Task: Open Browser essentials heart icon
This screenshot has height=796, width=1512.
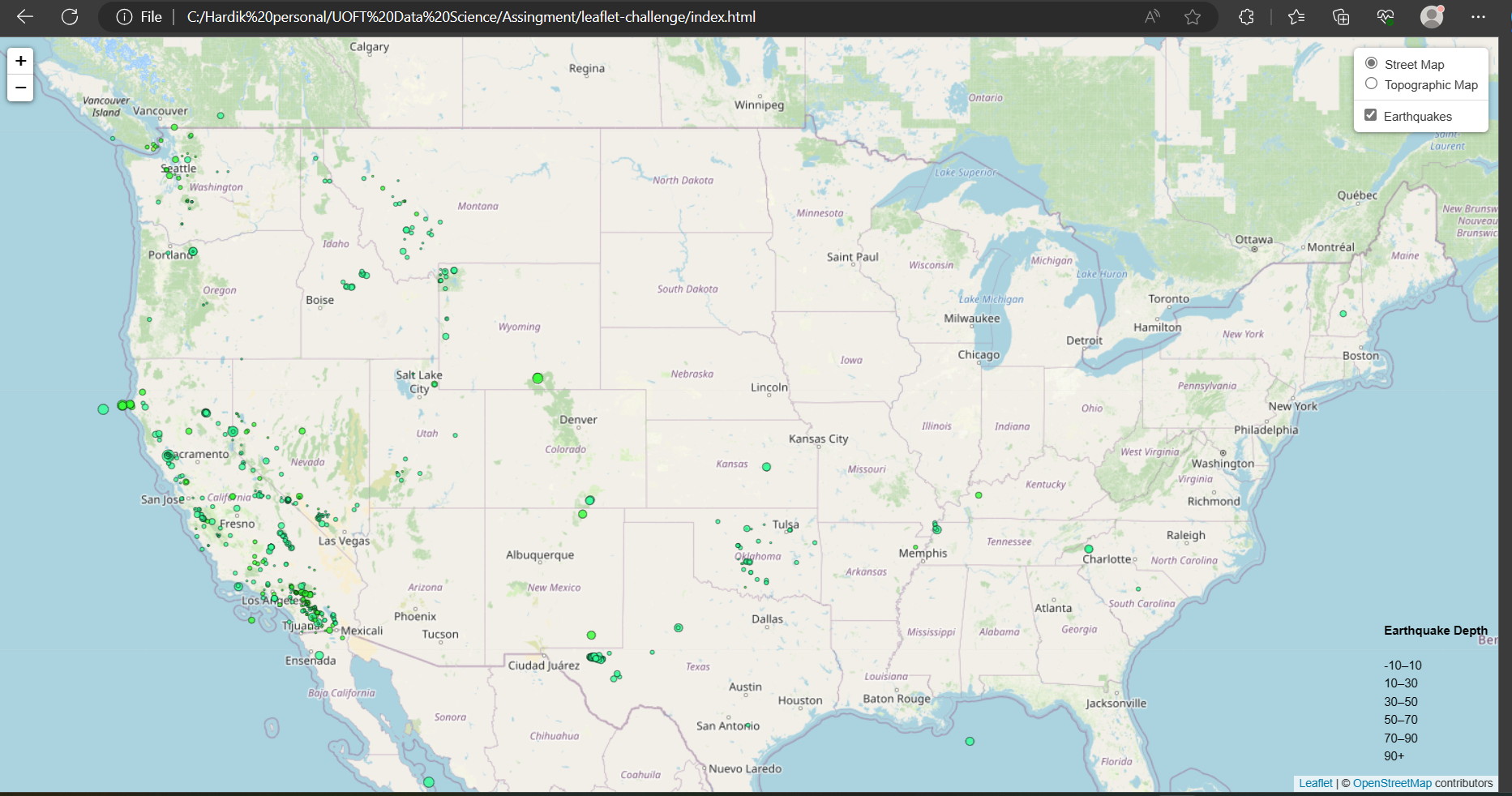Action: [x=1386, y=16]
